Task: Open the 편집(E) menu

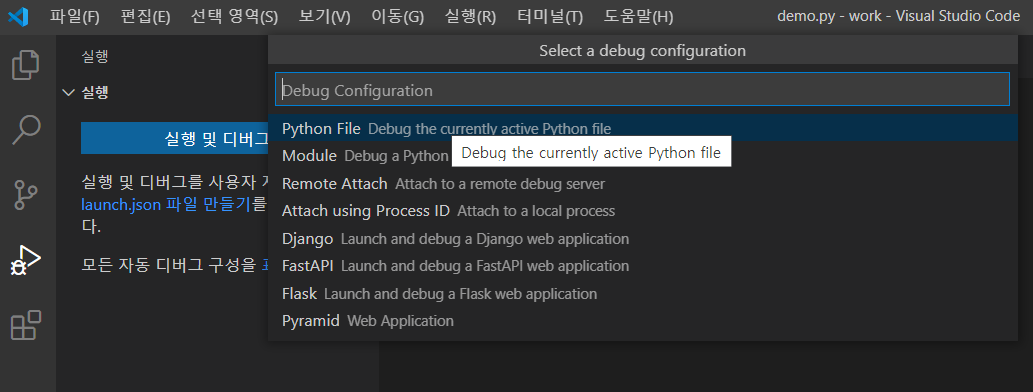Action: point(145,17)
